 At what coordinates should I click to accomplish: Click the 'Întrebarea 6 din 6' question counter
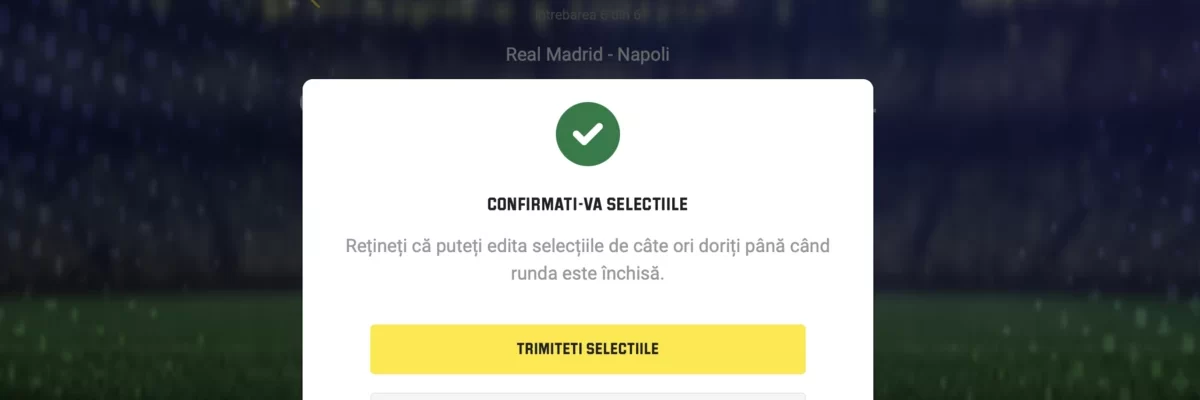(x=588, y=14)
